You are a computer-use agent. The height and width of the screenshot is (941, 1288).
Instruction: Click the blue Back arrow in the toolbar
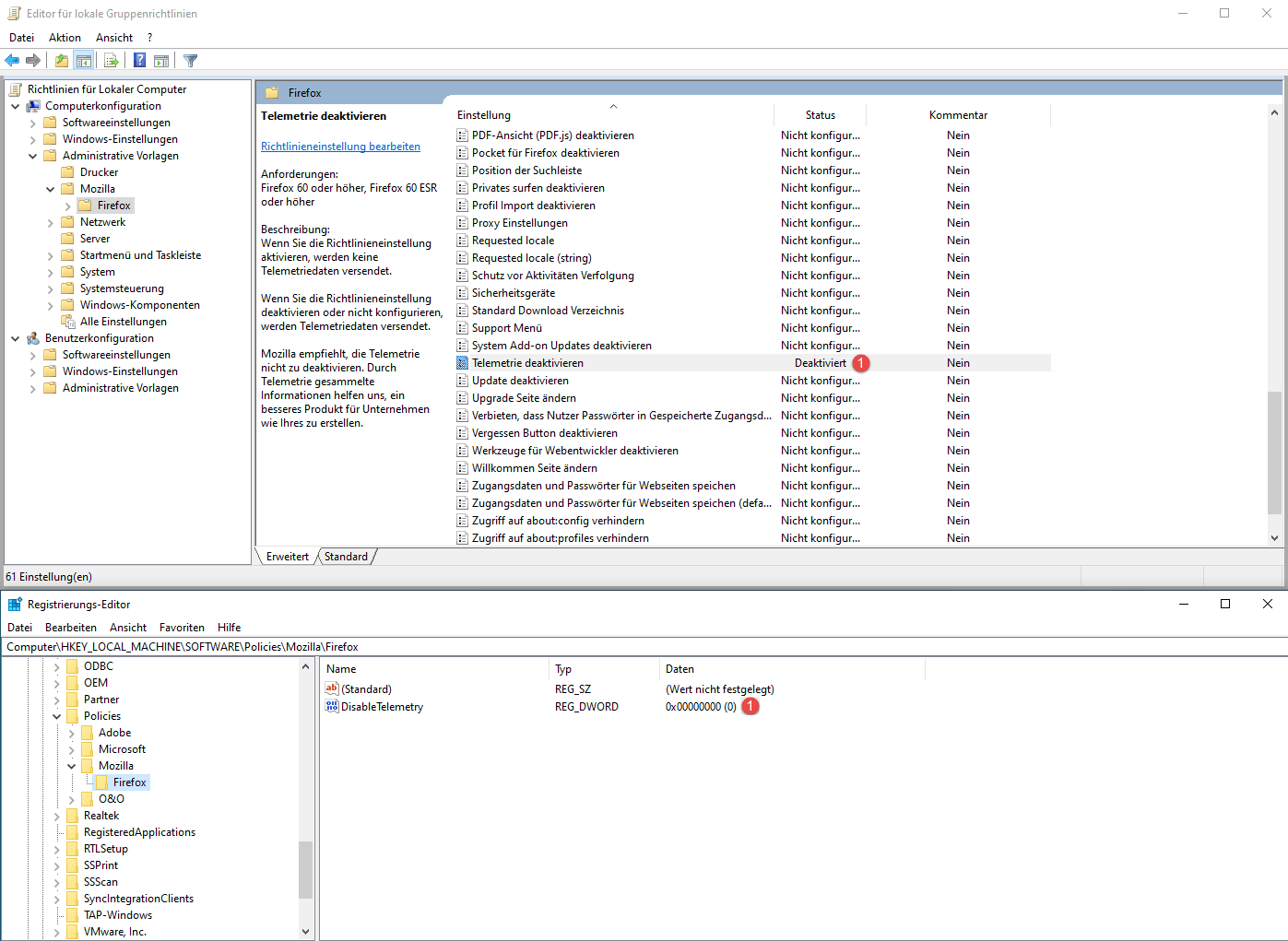[12, 61]
